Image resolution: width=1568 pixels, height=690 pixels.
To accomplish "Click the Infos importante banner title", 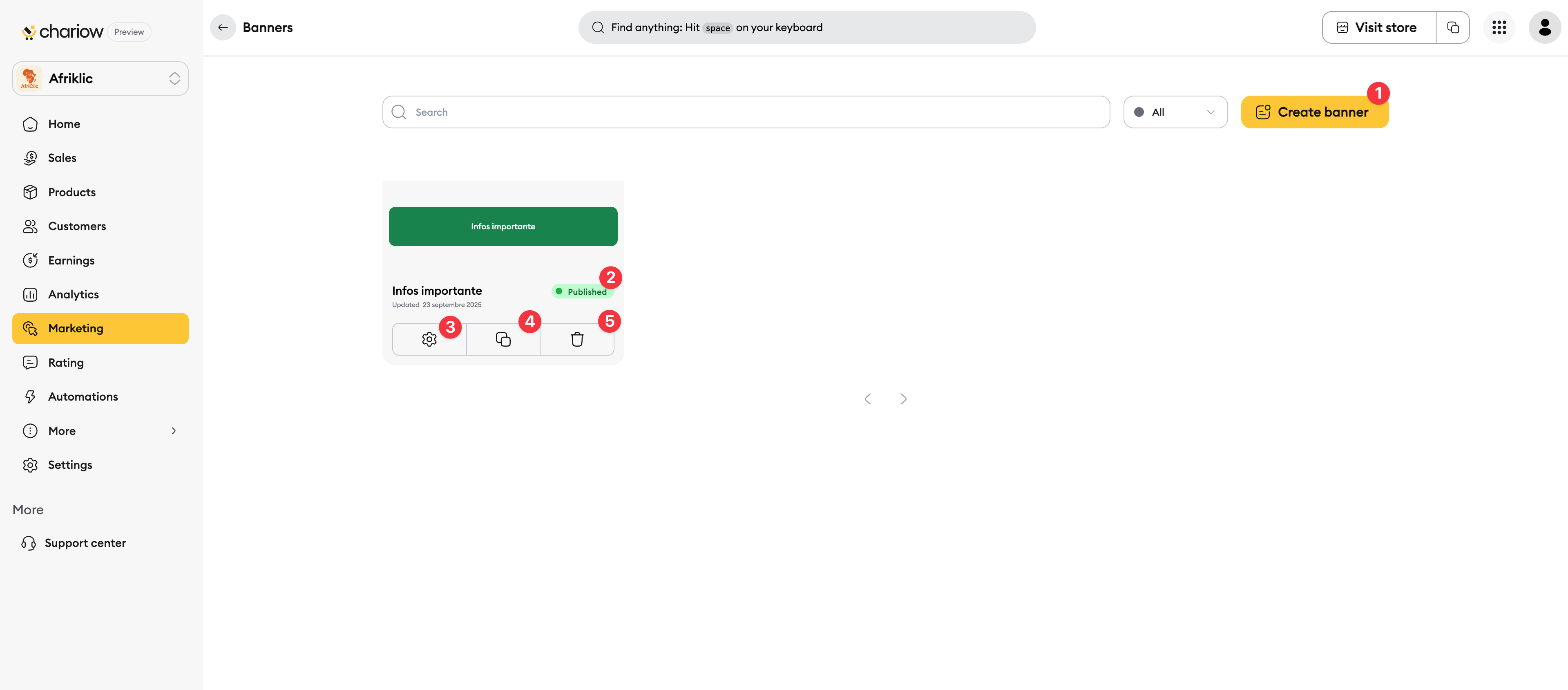I will click(x=436, y=291).
